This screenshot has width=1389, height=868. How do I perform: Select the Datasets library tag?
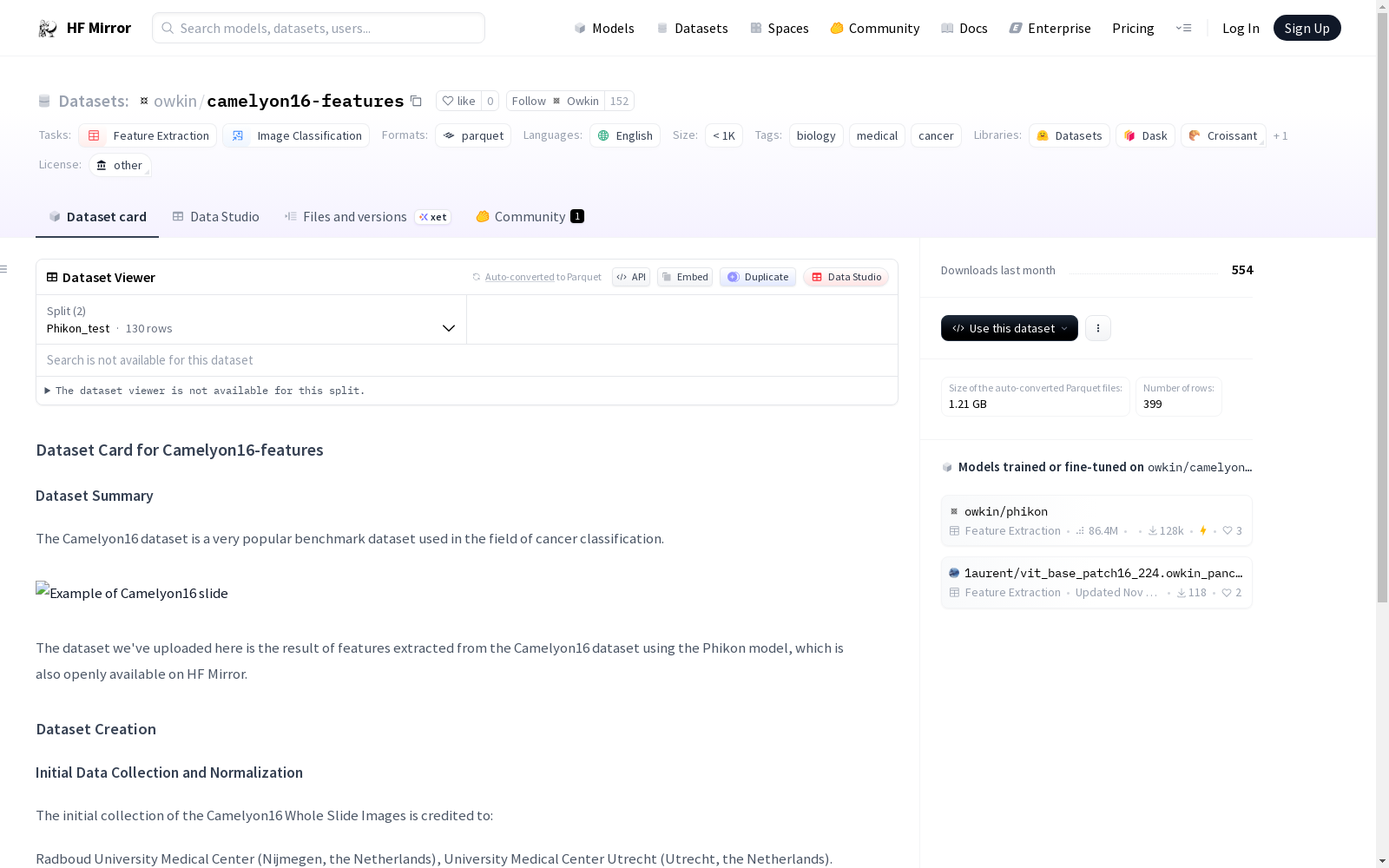(x=1070, y=135)
